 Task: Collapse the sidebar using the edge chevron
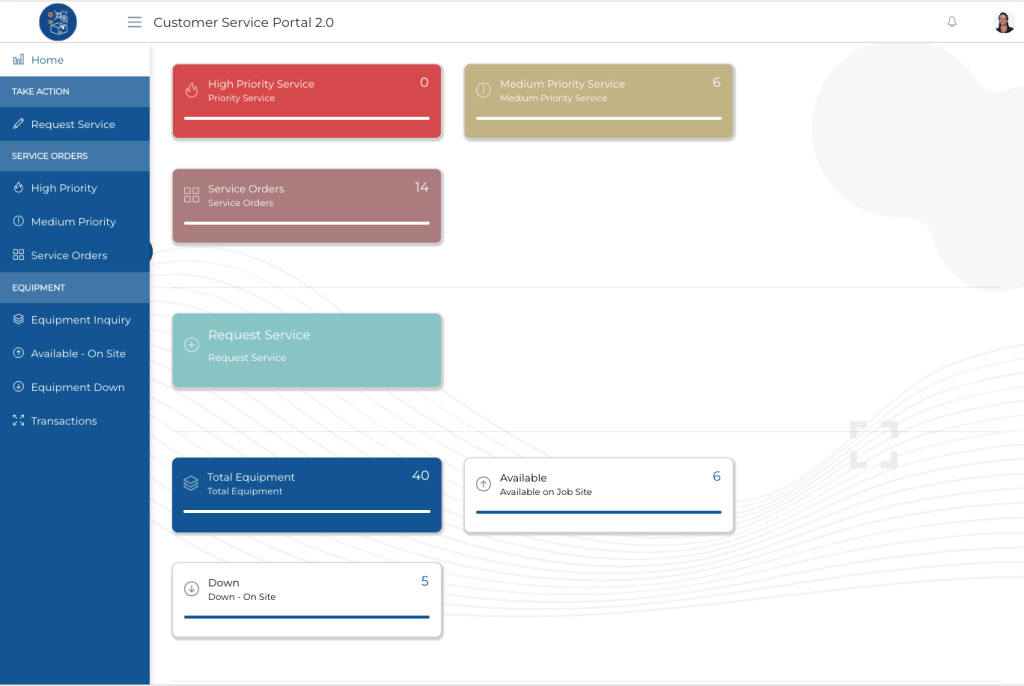point(150,253)
